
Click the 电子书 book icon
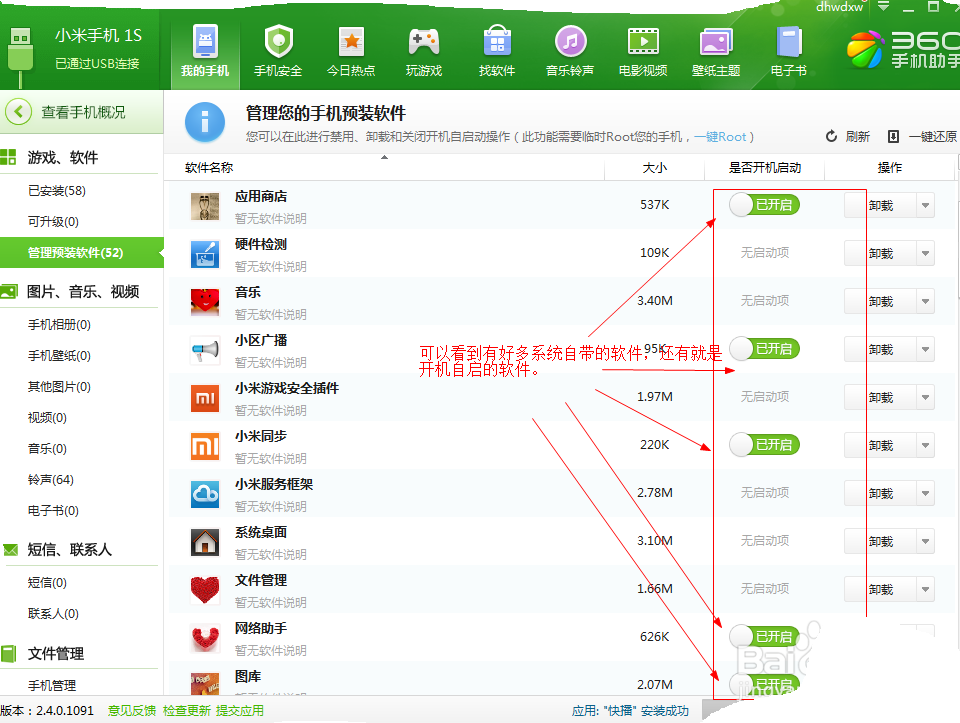(789, 42)
